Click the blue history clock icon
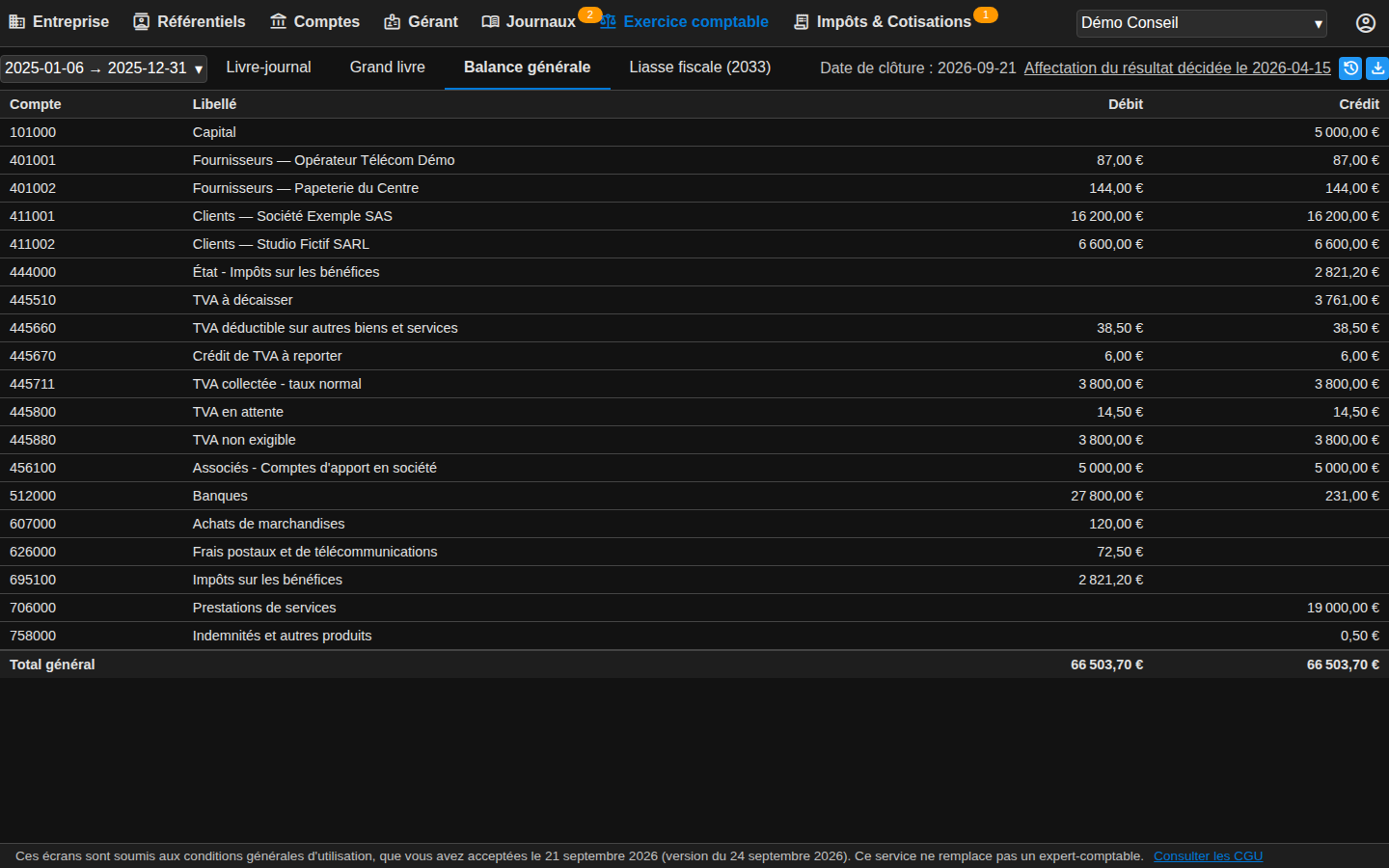Image resolution: width=1389 pixels, height=868 pixels. pyautogui.click(x=1350, y=68)
